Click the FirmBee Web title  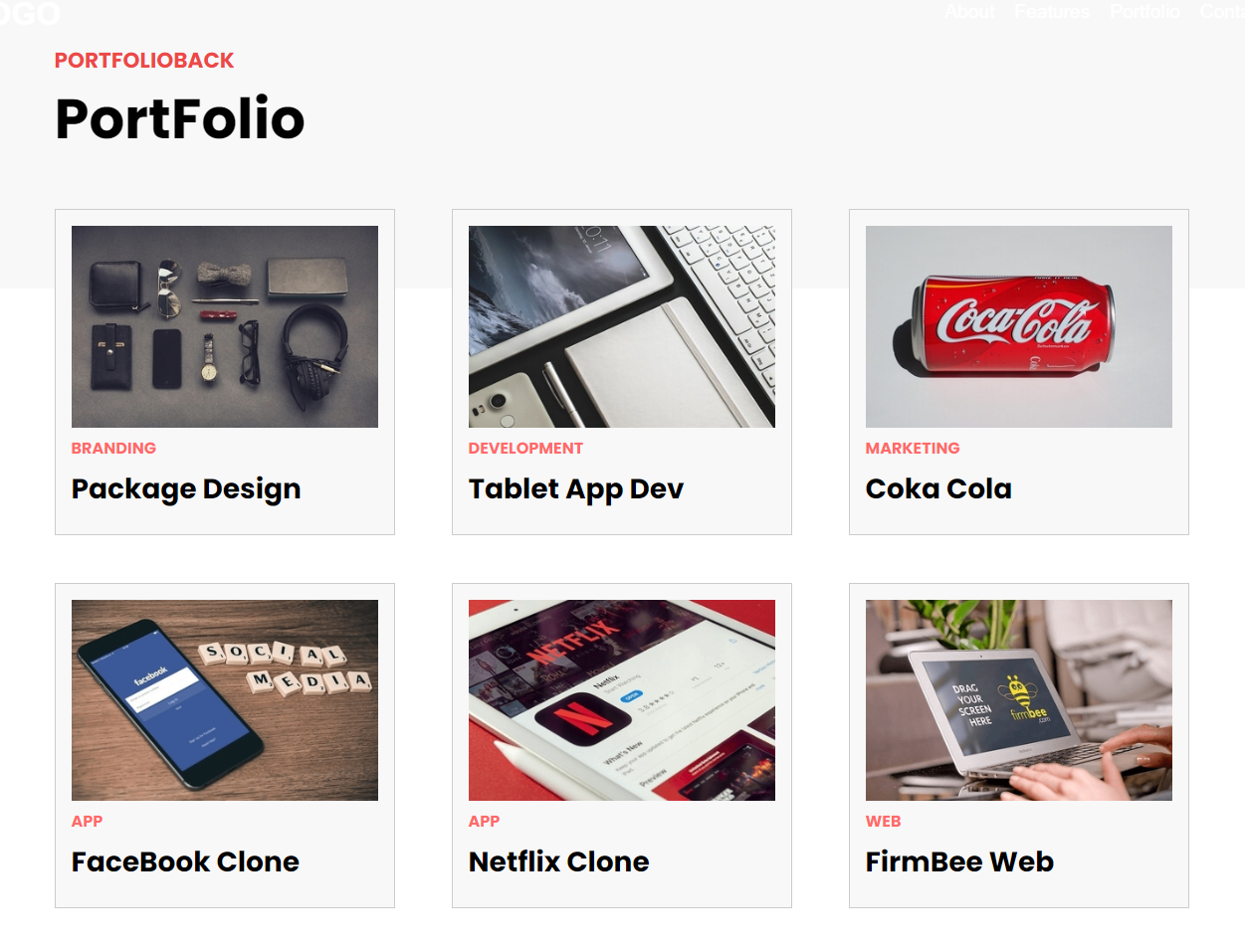coord(959,861)
